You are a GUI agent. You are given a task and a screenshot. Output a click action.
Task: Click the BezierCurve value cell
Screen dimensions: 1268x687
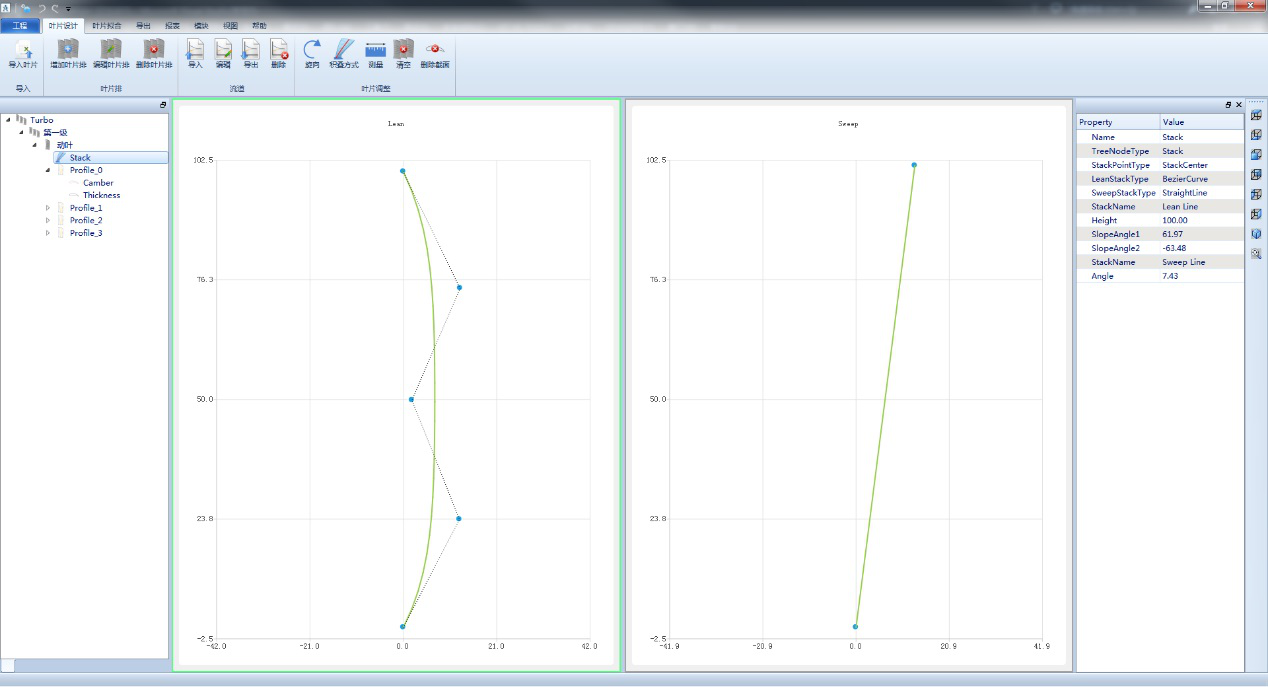(1202, 179)
